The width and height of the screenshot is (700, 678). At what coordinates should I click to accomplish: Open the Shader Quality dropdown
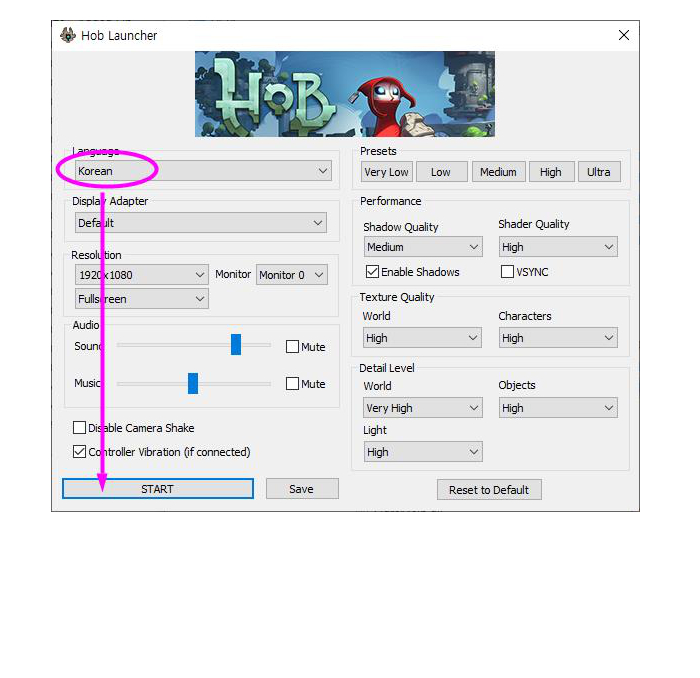558,247
